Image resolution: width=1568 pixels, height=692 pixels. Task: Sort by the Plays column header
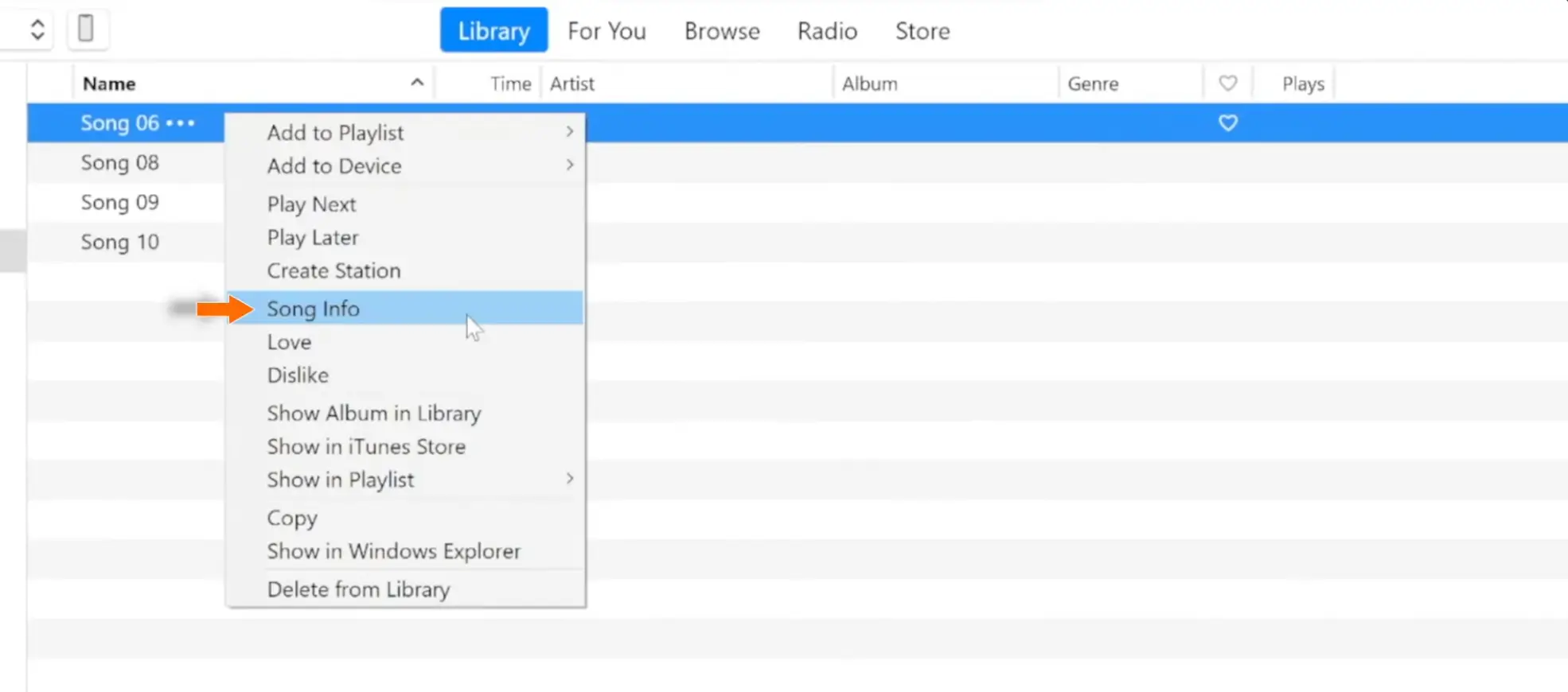pos(1303,84)
